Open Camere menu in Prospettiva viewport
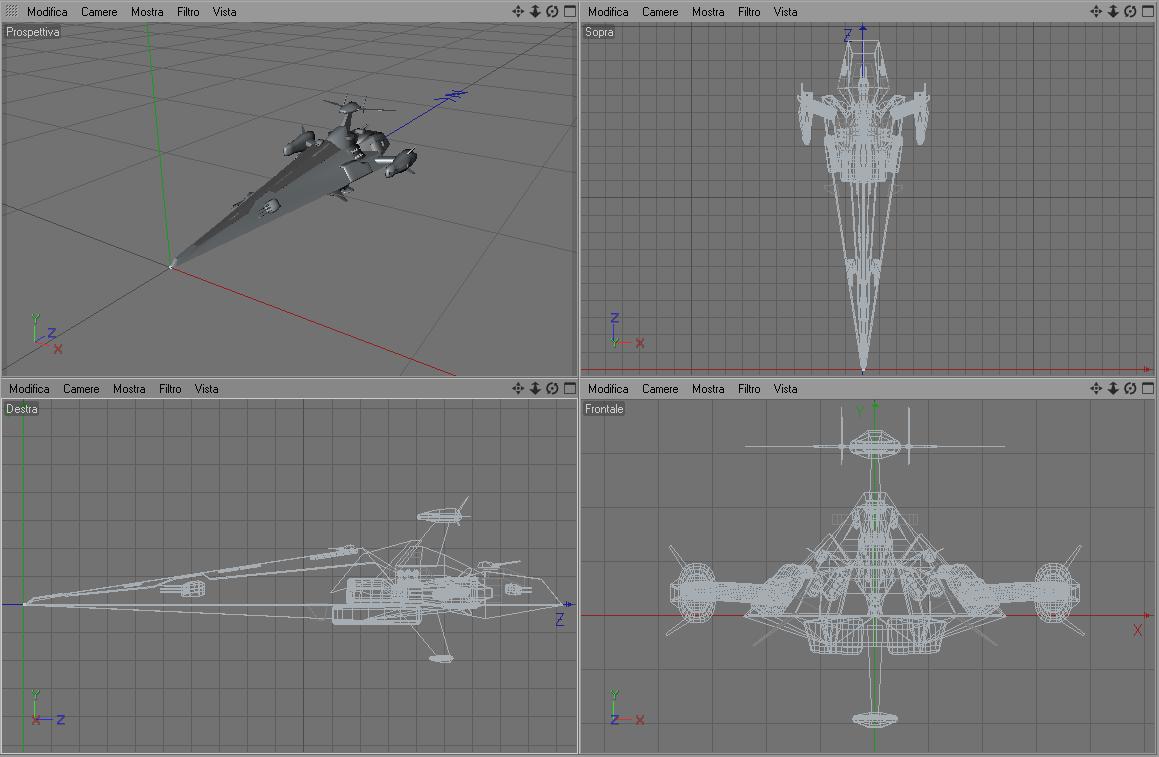This screenshot has height=757, width=1159. pos(99,12)
